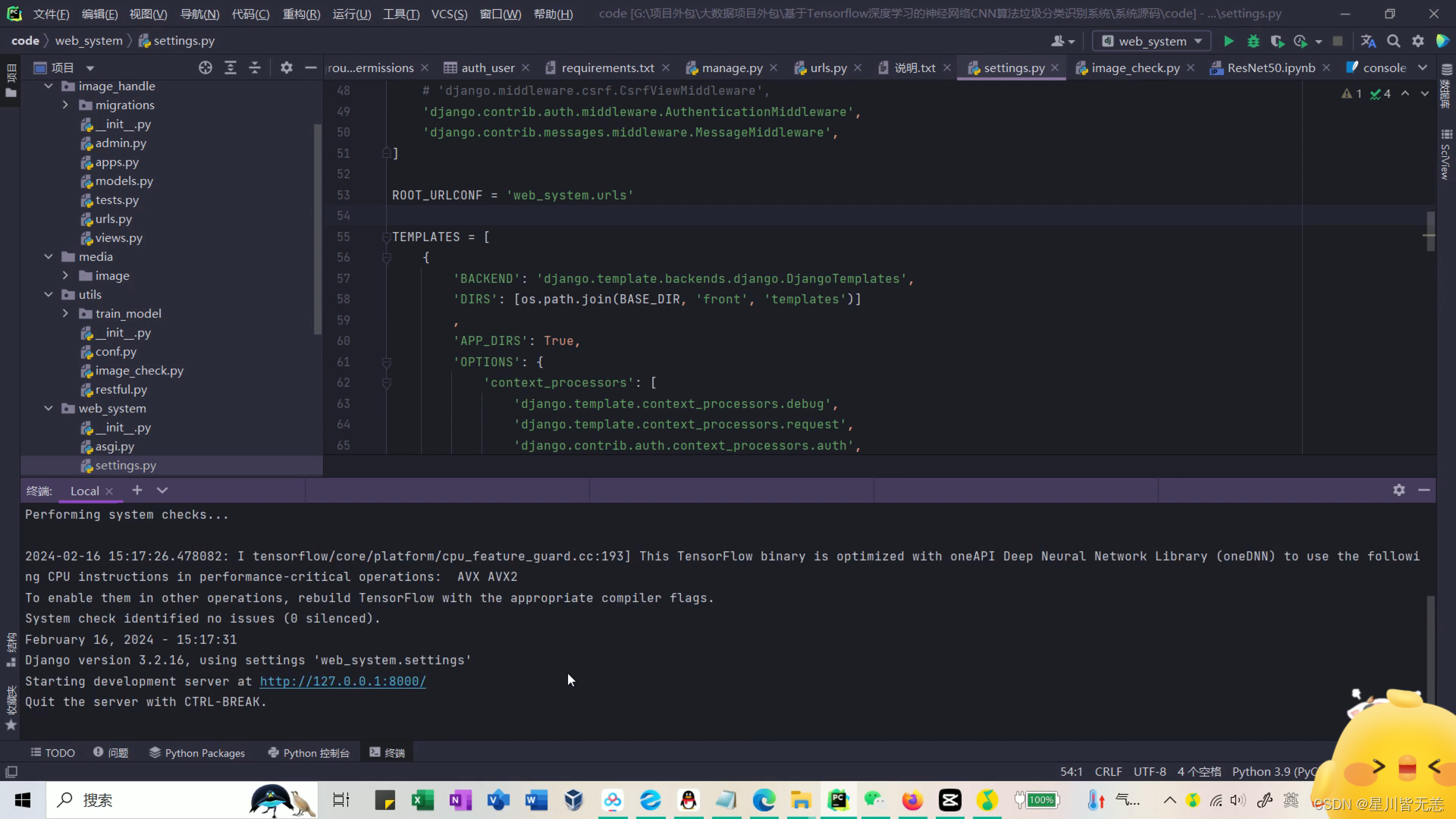1456x819 pixels.
Task: Expand the migrations folder
Action: coord(65,105)
